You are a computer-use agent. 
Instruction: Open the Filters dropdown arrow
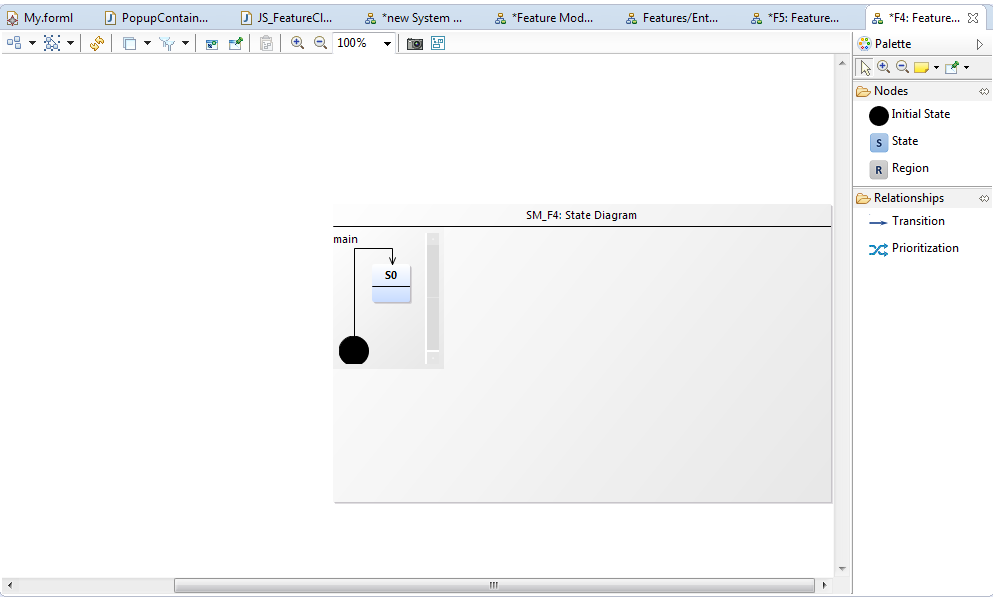click(186, 43)
